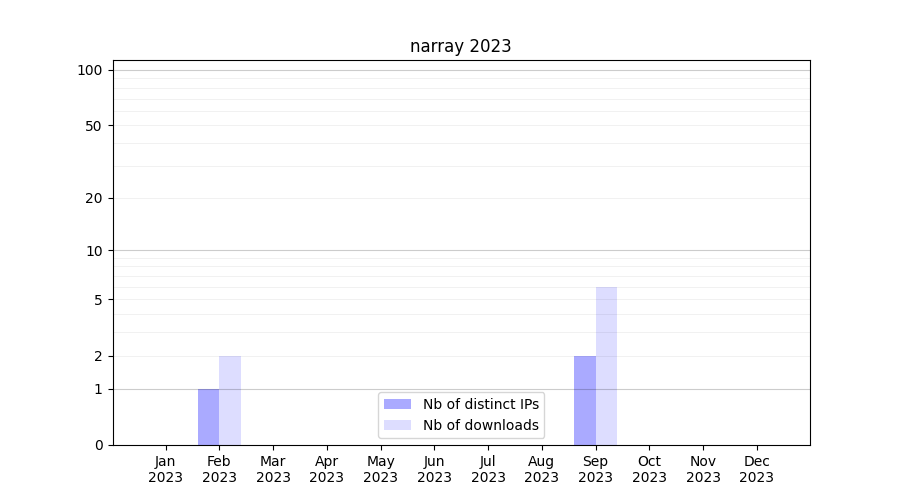Click the 0 y-axis tick label
The height and width of the screenshot is (500, 900).
click(x=97, y=445)
